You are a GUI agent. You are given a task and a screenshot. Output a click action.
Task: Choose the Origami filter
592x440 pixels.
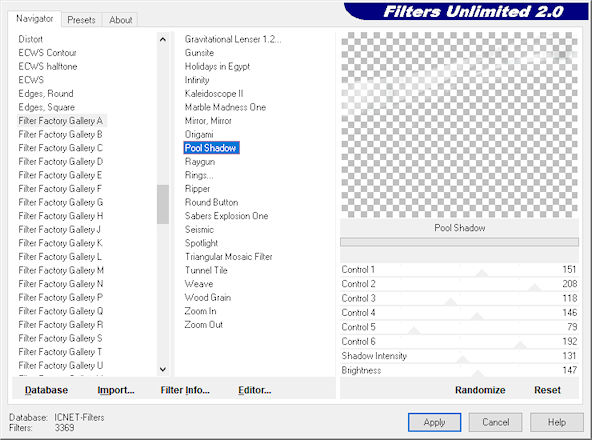199,134
